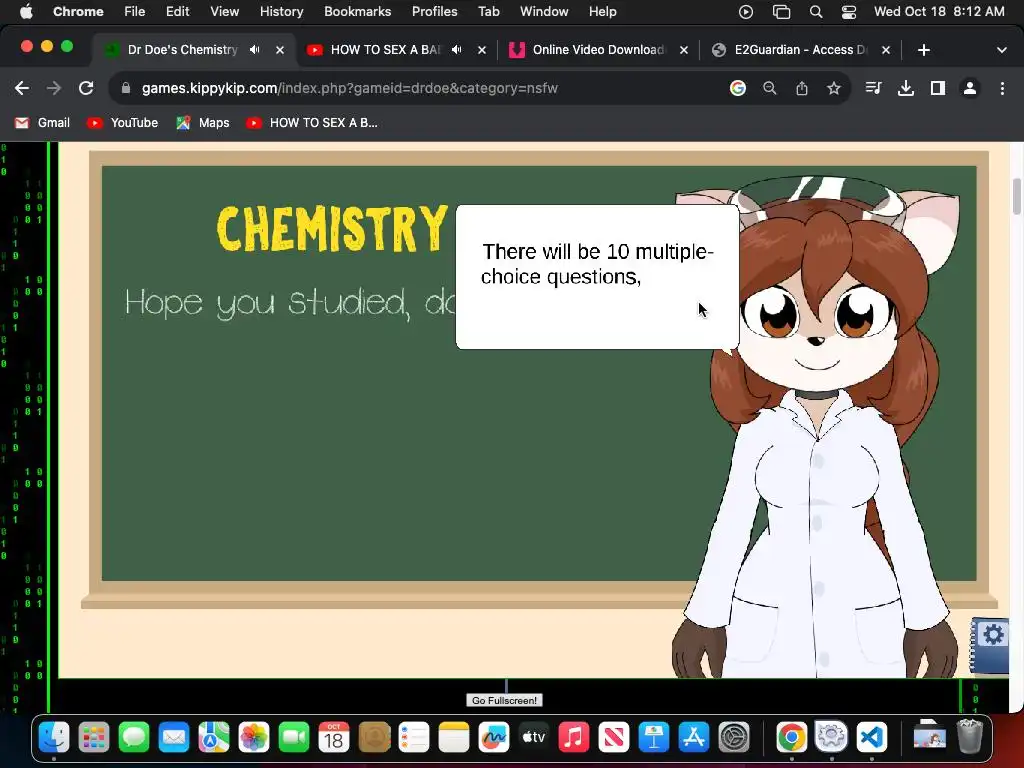Open App Store from the Dock
1024x768 pixels.
point(694,738)
